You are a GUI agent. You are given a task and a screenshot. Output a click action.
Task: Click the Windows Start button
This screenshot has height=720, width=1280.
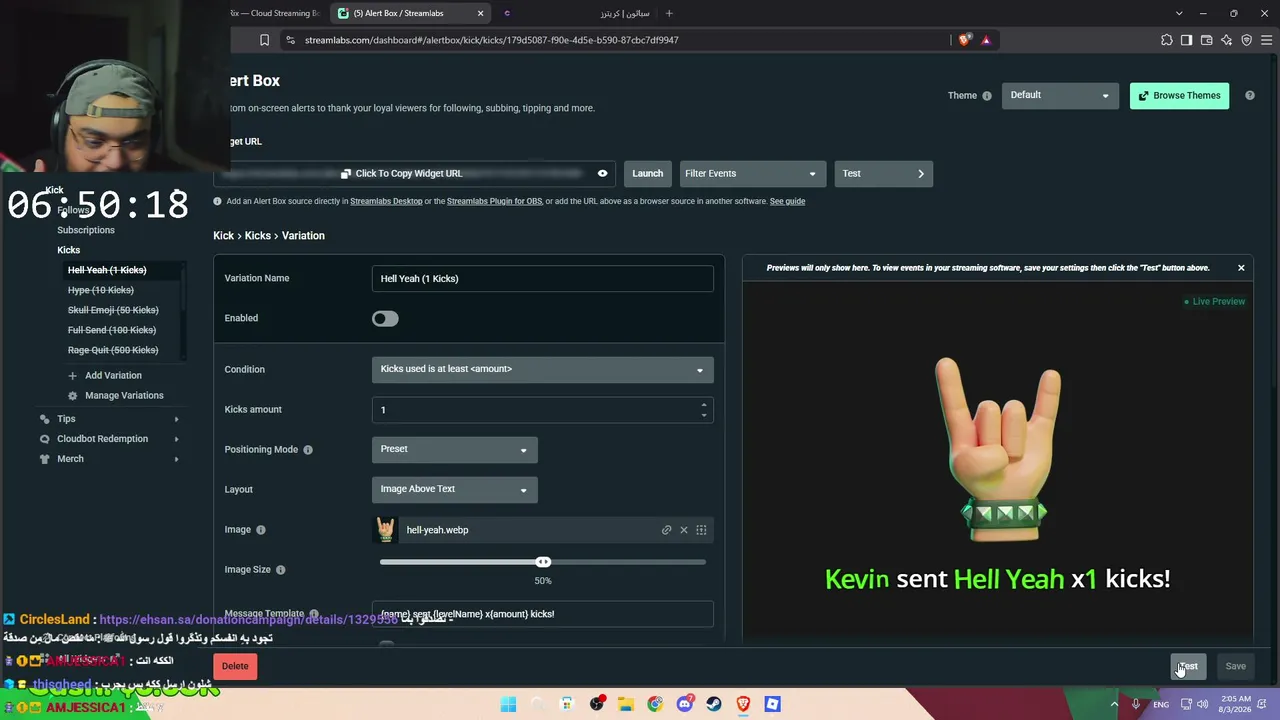point(508,704)
